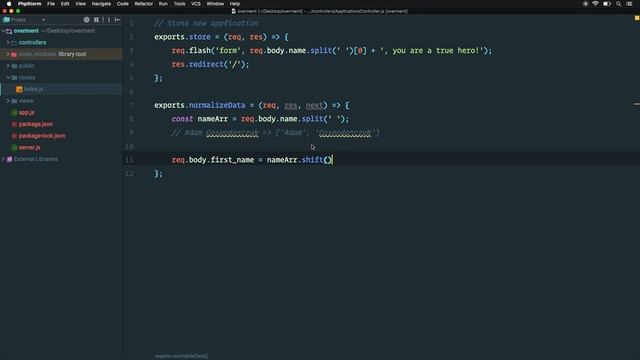The image size is (640, 360).
Task: Open the Code menu
Action: point(123,4)
